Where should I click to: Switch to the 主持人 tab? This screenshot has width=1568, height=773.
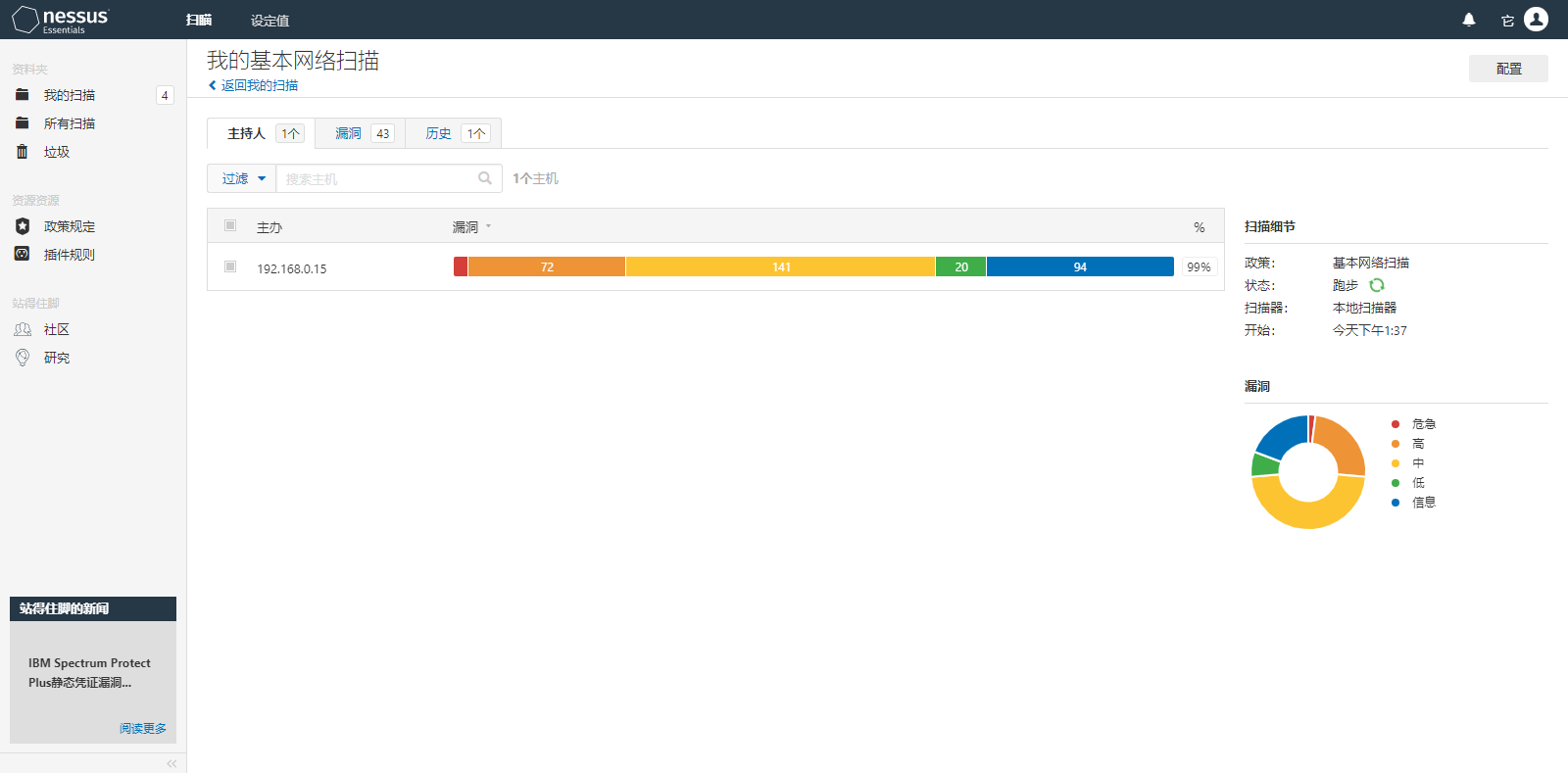(x=262, y=133)
